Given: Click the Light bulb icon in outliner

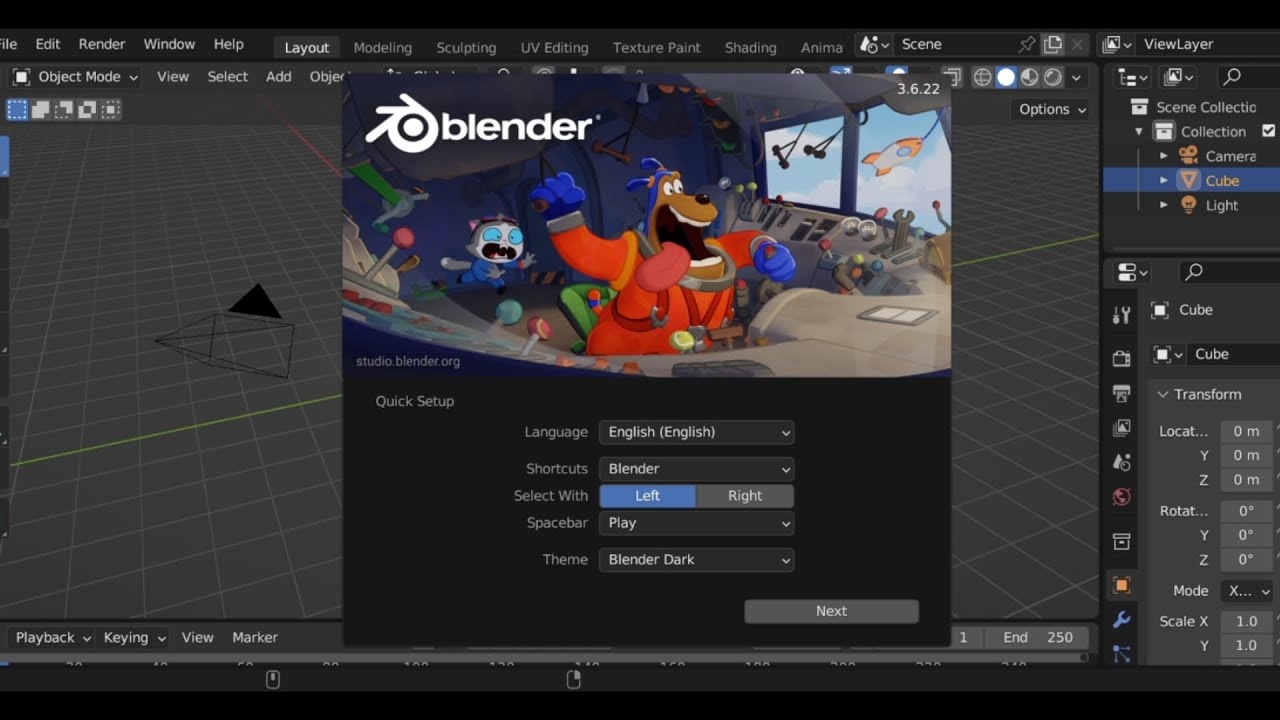Looking at the screenshot, I should pos(1188,205).
